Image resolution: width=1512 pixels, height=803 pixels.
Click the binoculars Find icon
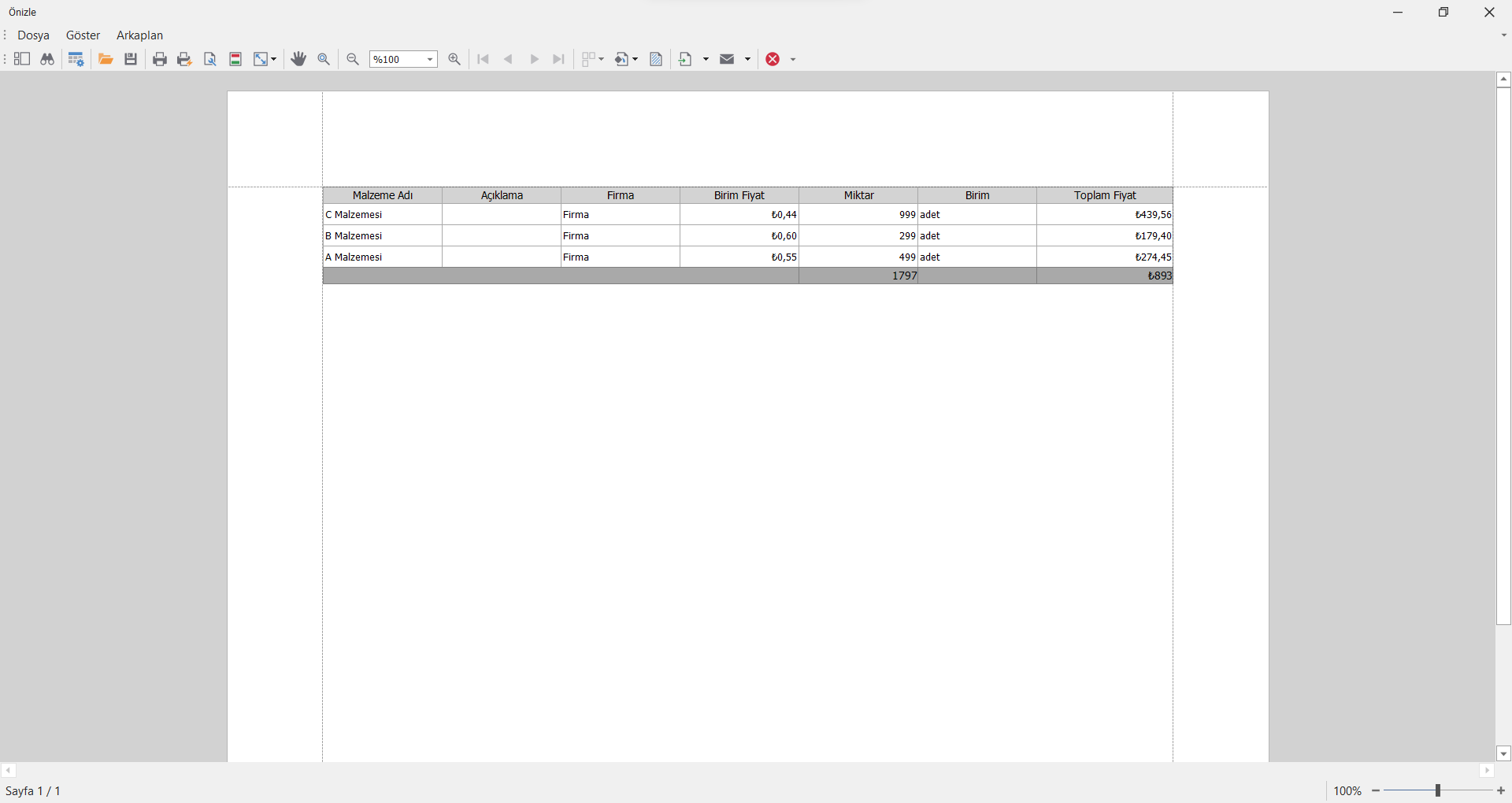click(47, 59)
